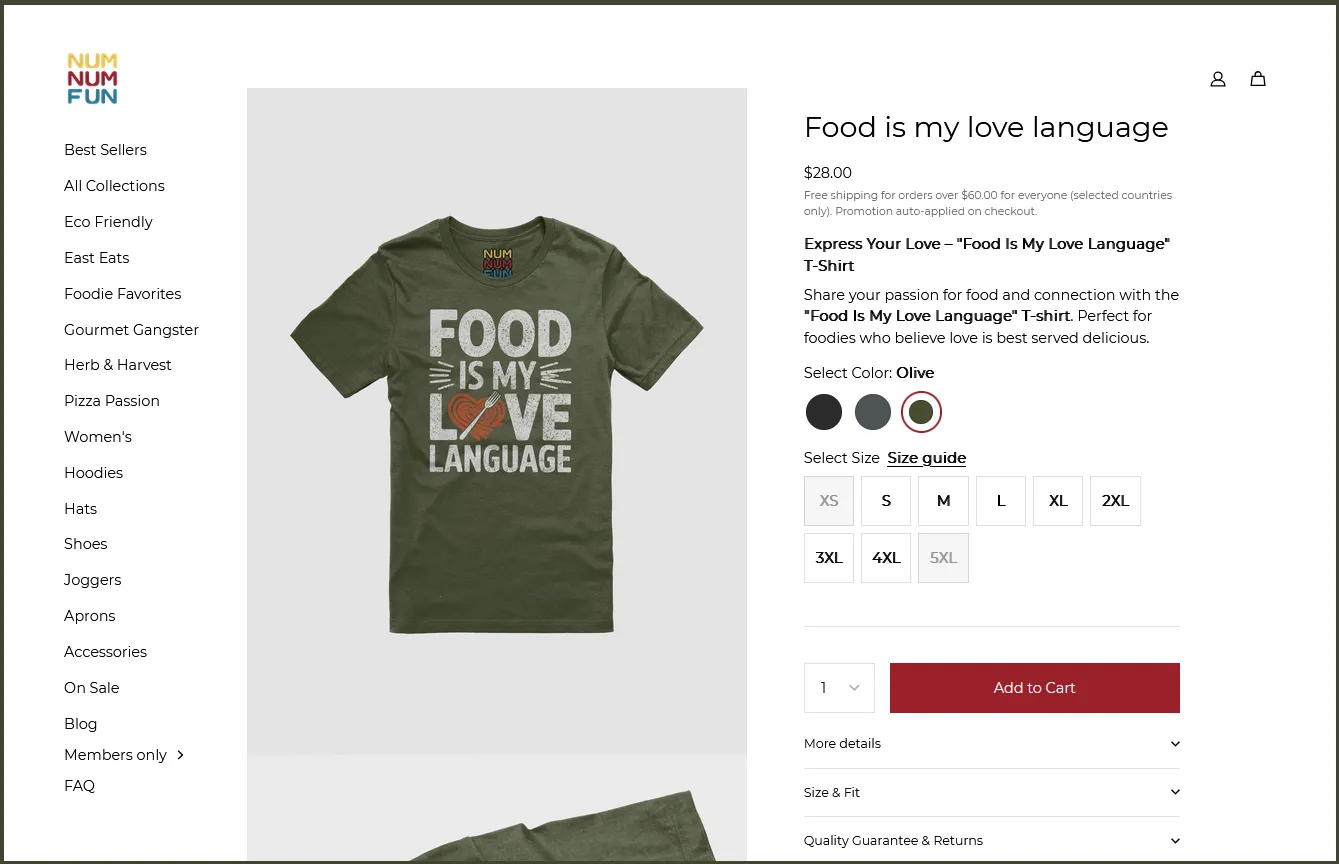Image resolution: width=1339 pixels, height=864 pixels.
Task: Navigate to the Hoodies category
Action: point(93,473)
